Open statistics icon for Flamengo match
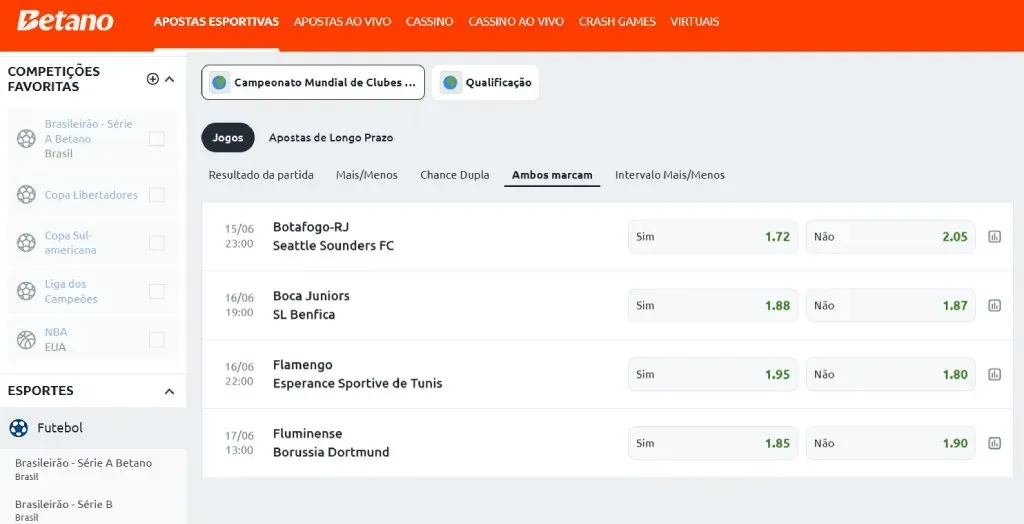1024x524 pixels. [994, 375]
